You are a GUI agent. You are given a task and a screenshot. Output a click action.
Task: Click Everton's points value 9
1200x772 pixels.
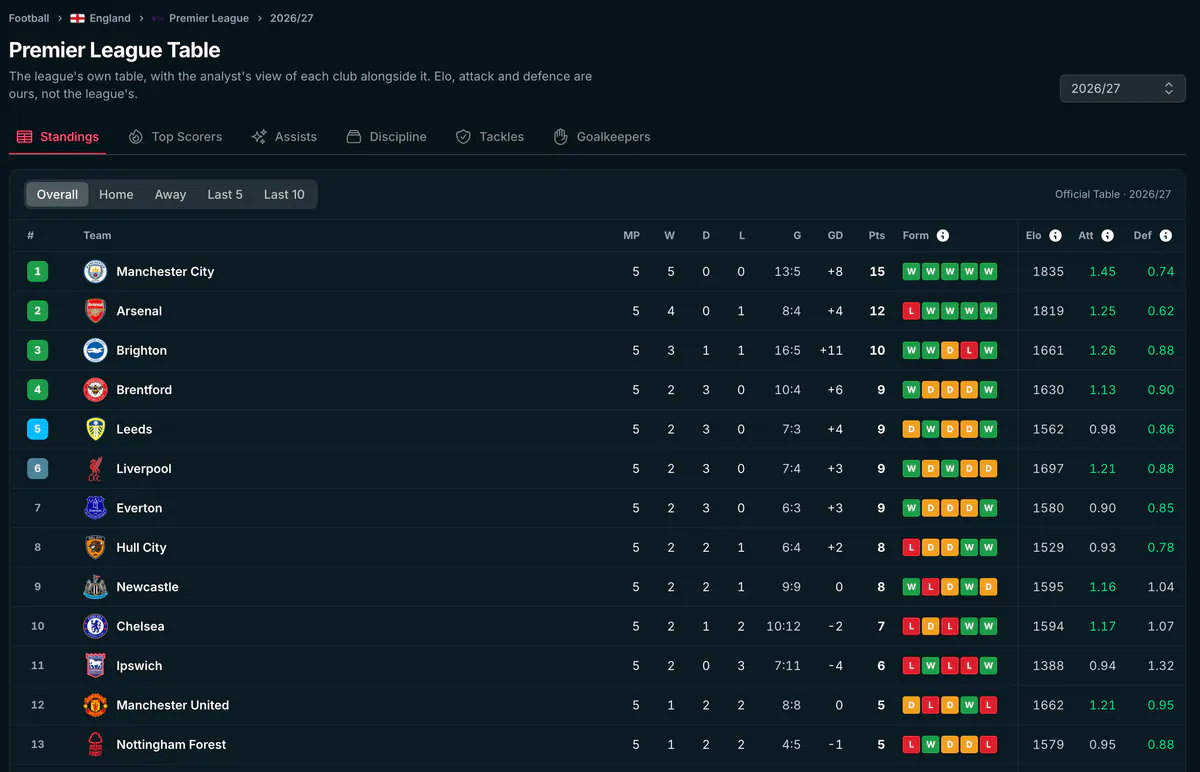coord(881,508)
